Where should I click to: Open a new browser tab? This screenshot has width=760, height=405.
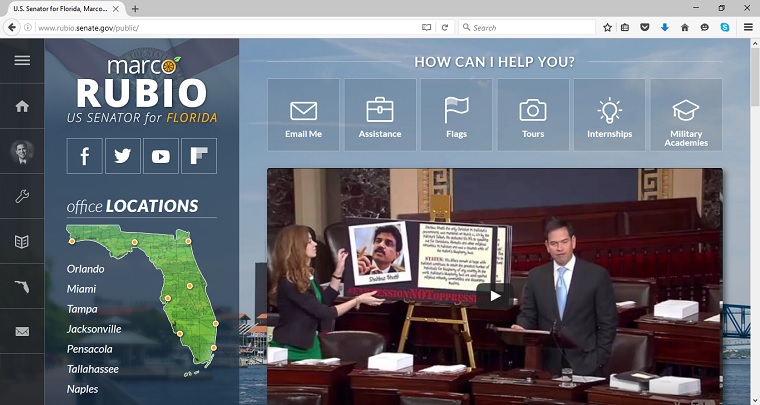(135, 9)
